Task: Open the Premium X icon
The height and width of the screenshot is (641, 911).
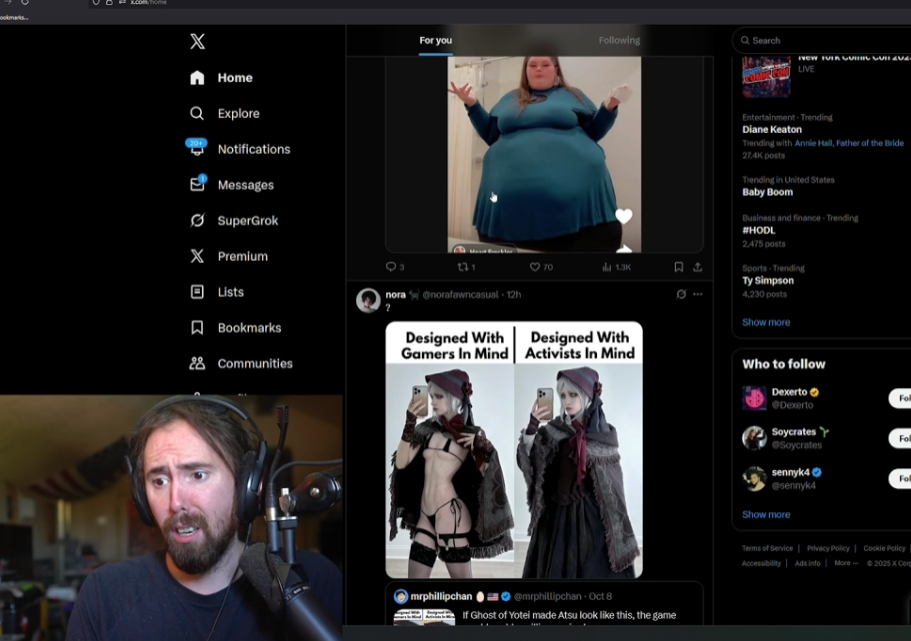Action: pyautogui.click(x=197, y=256)
